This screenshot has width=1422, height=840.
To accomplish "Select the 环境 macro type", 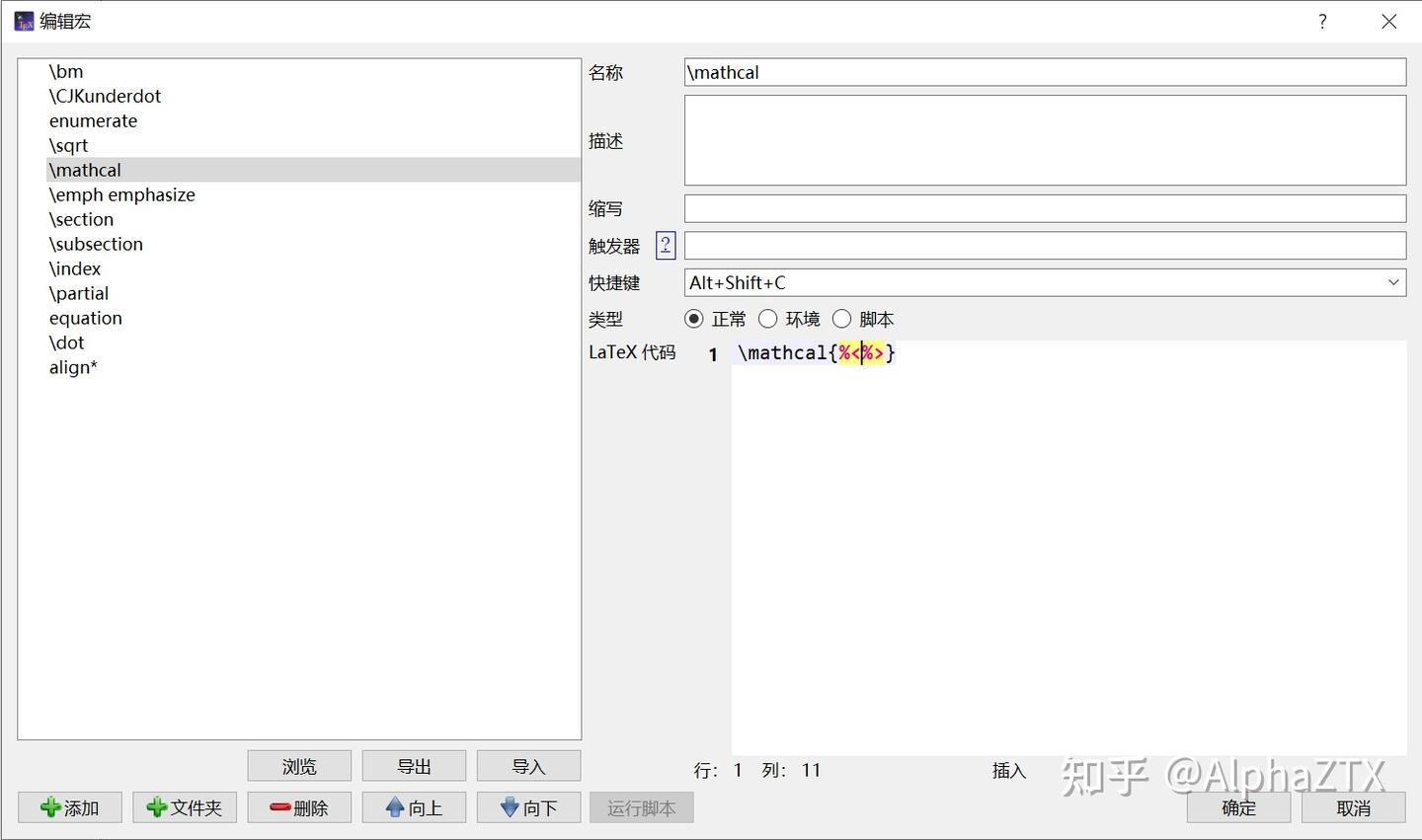I will (x=768, y=318).
